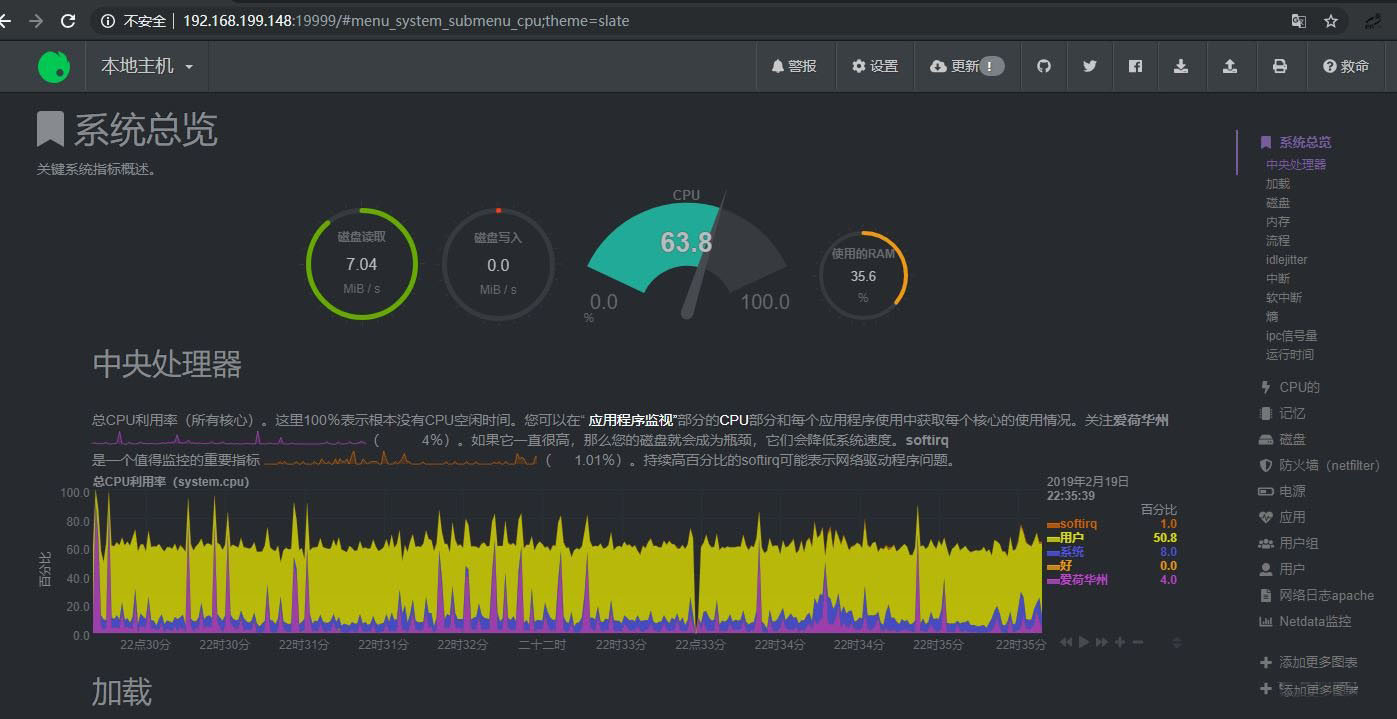
Task: Click the extension icon beside the star
Action: click(1374, 20)
